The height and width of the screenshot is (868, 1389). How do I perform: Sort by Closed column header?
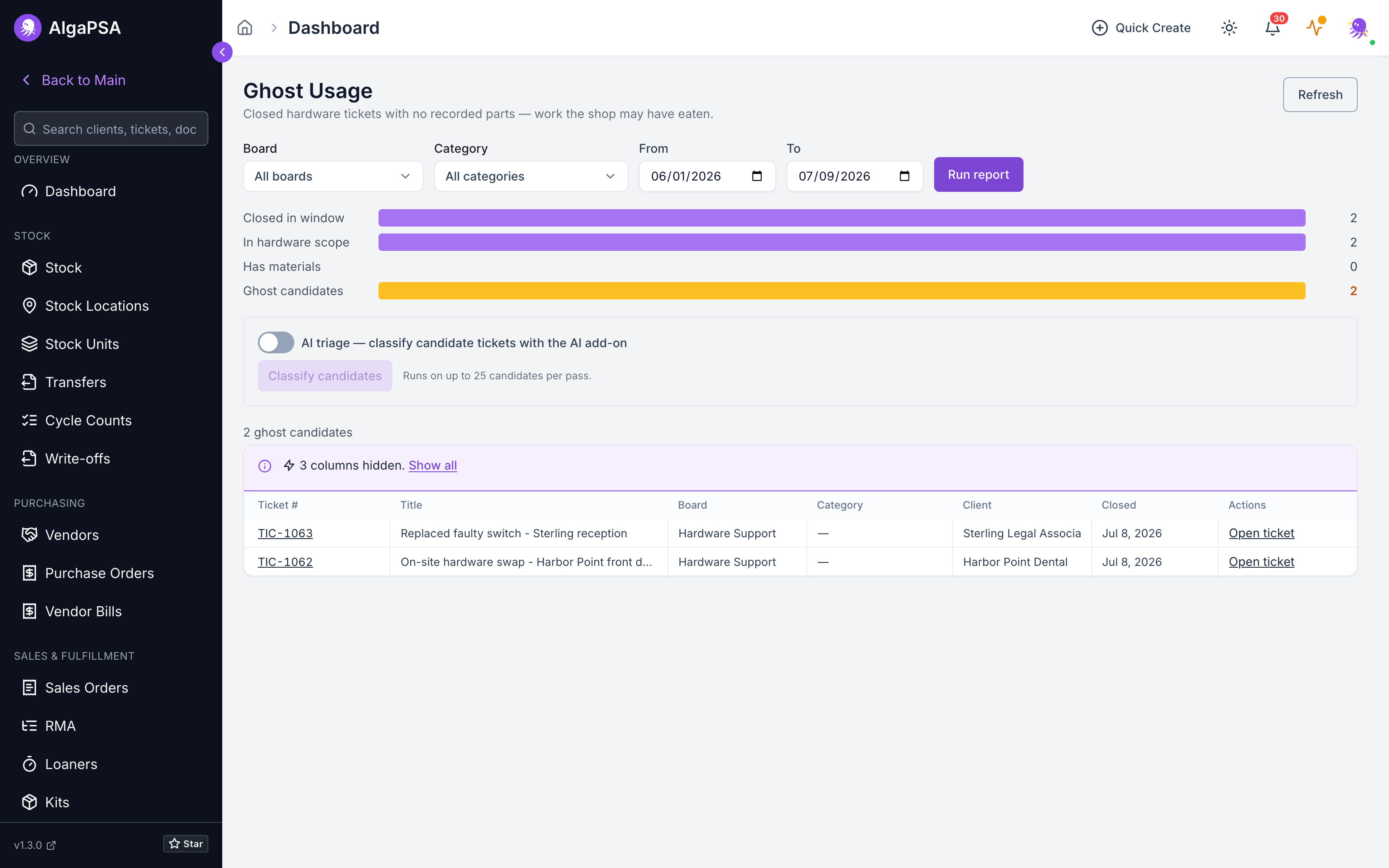[x=1119, y=505]
